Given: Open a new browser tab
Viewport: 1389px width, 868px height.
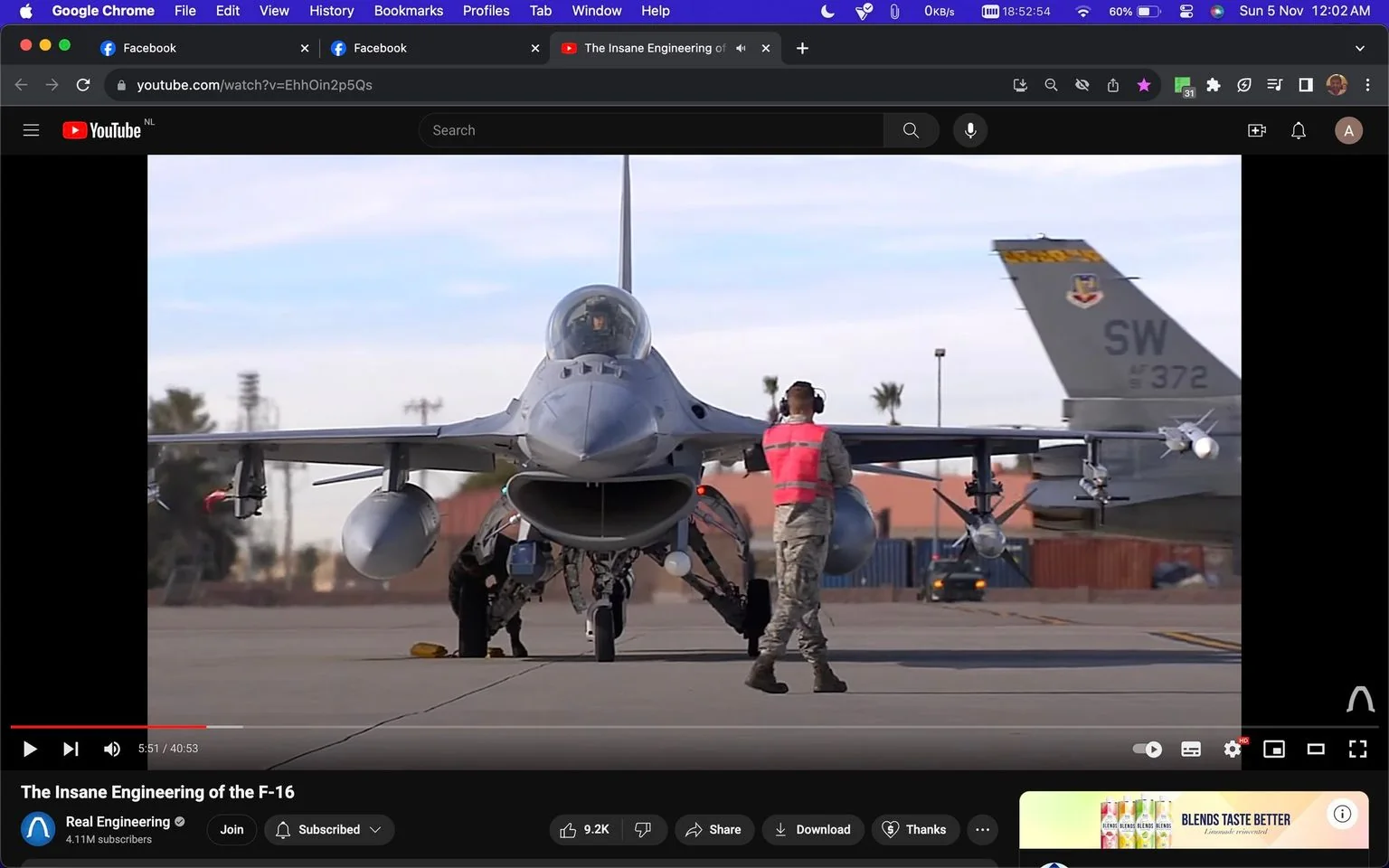Looking at the screenshot, I should (802, 48).
